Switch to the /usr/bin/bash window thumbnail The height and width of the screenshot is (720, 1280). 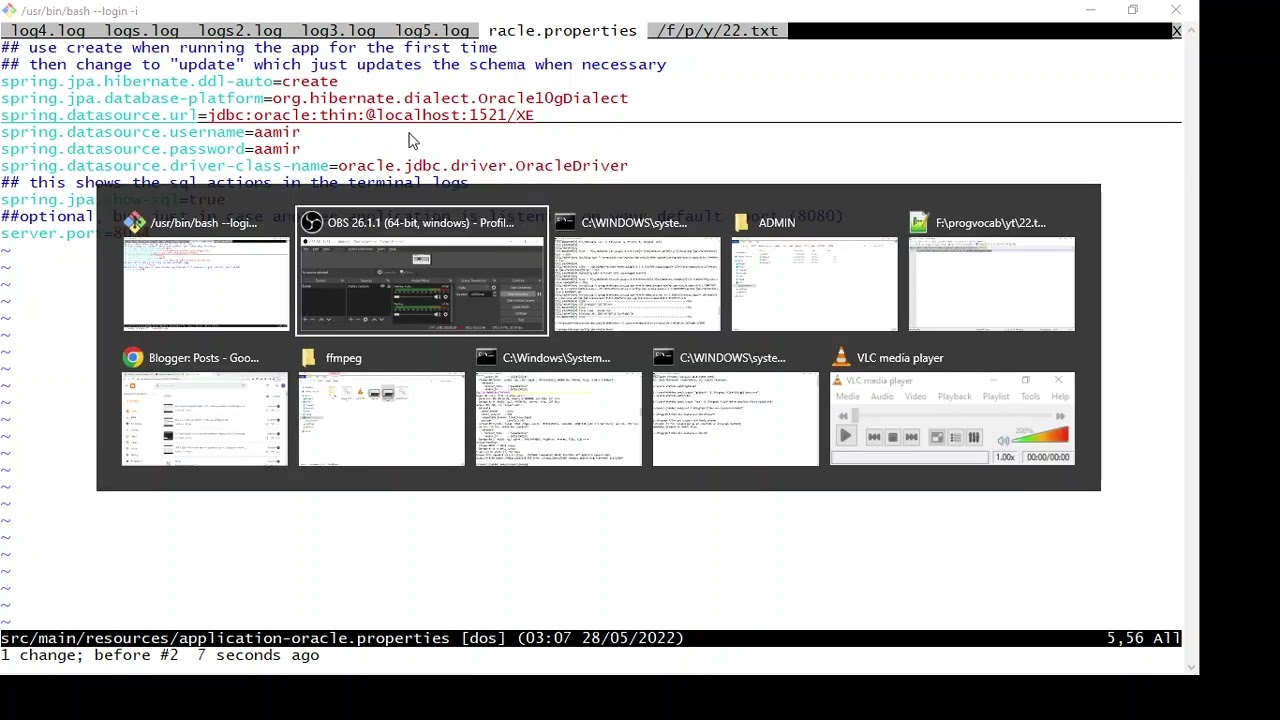pyautogui.click(x=206, y=284)
